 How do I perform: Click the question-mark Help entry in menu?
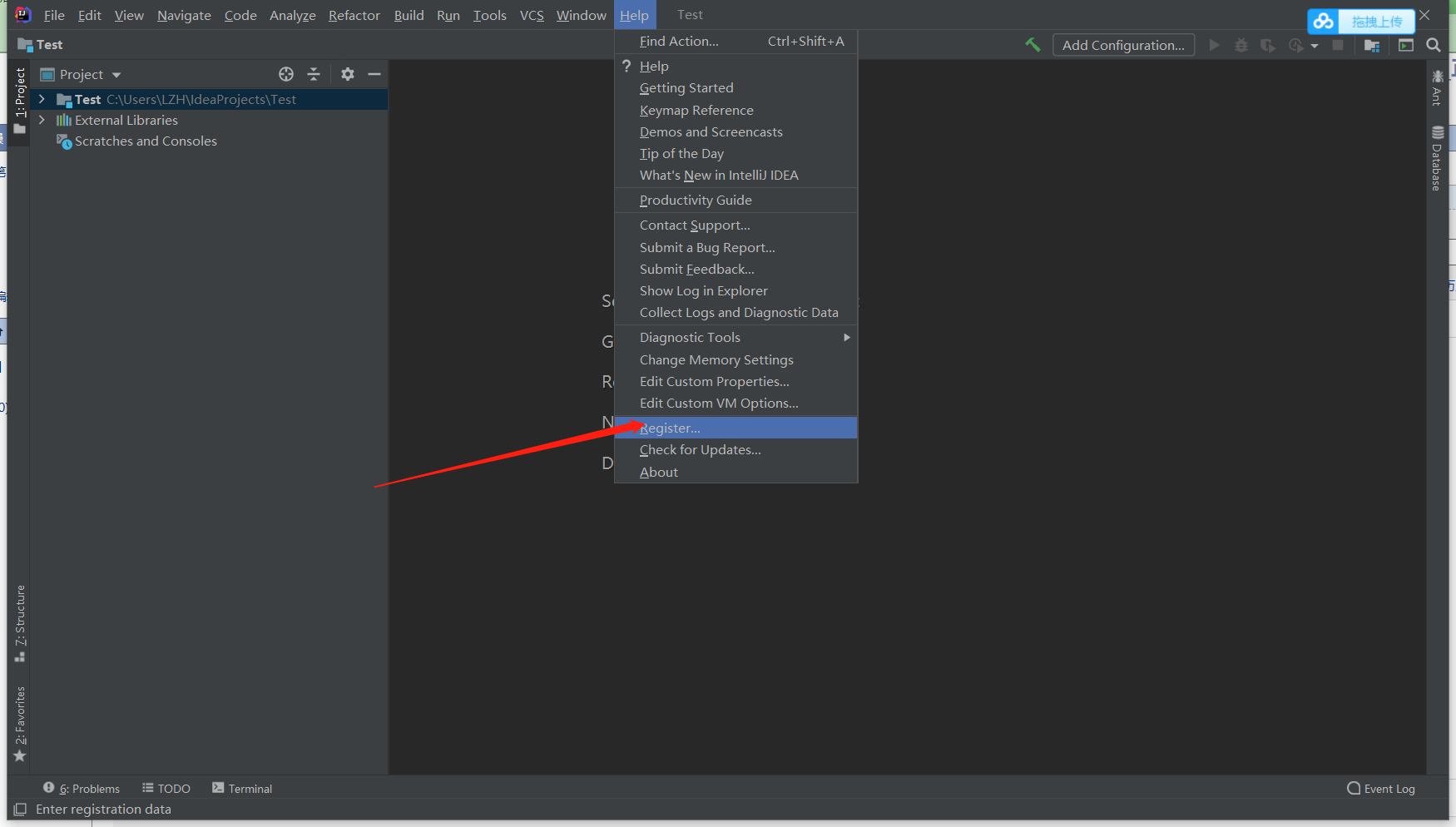(x=735, y=66)
